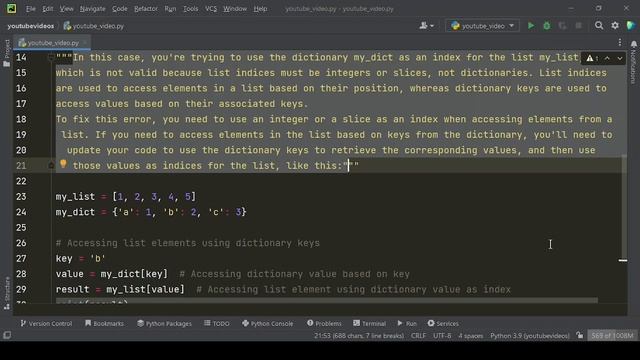
Task: Close the youtube_video.py editor tab
Action: click(85, 42)
